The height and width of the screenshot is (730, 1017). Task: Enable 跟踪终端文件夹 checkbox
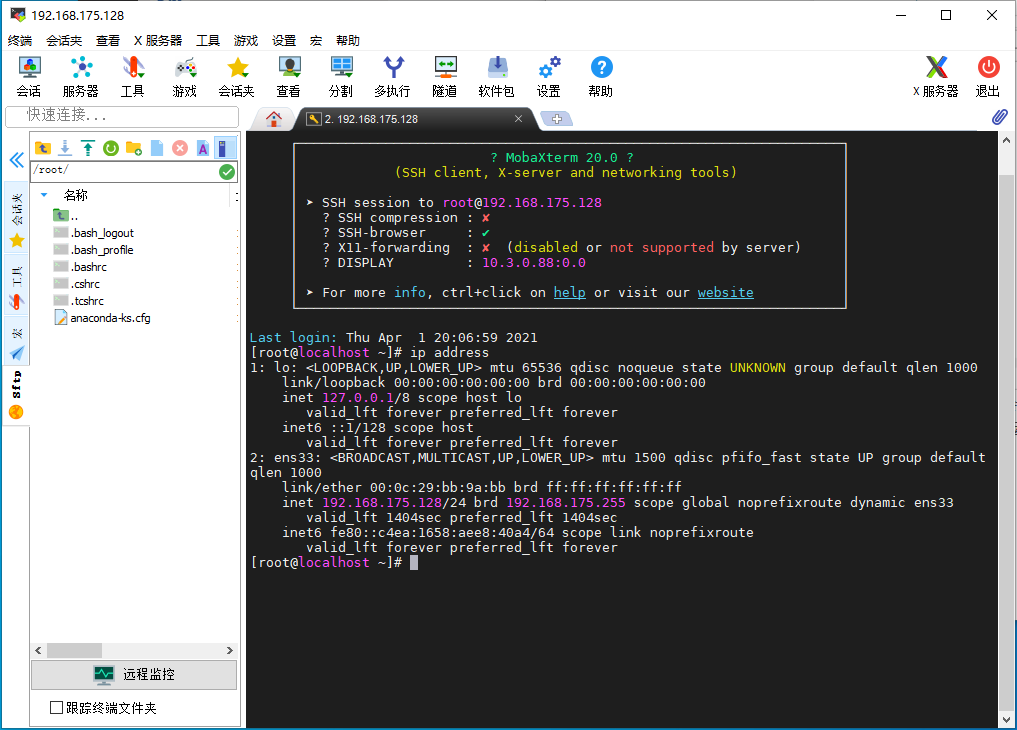click(x=57, y=708)
